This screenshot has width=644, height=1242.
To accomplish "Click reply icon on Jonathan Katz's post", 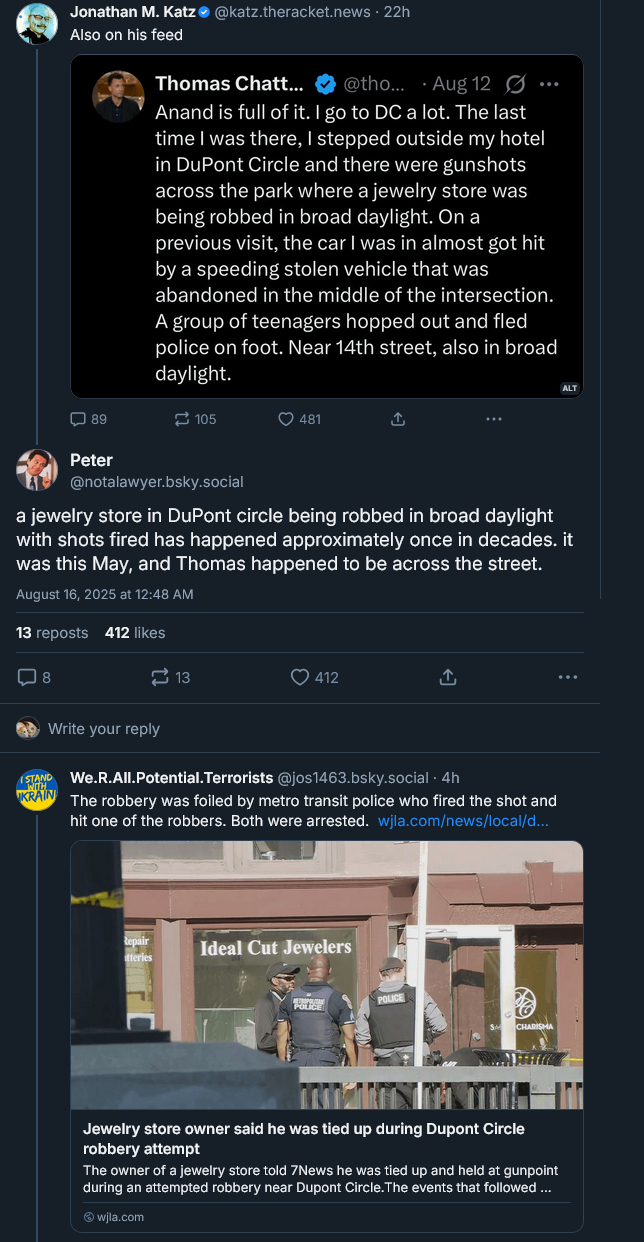I will [x=79, y=419].
